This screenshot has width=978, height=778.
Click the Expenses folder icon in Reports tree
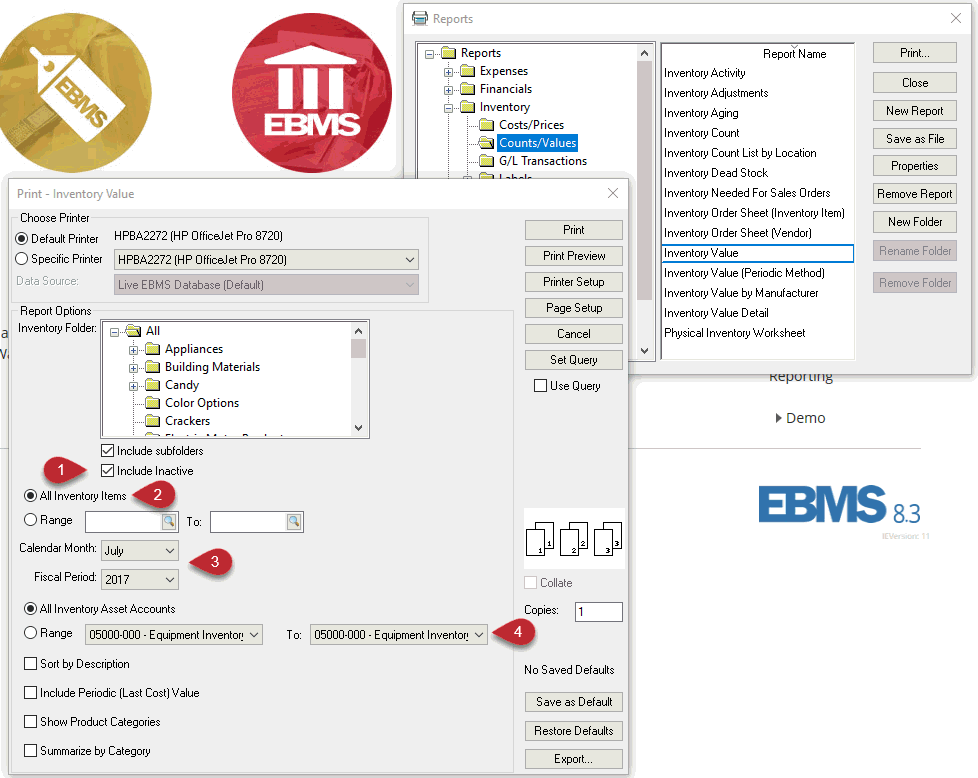[468, 71]
